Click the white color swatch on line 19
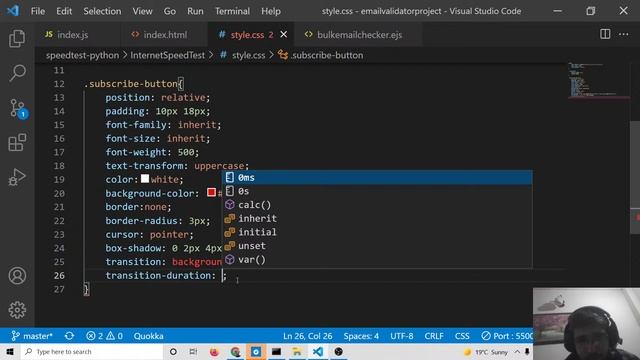 [x=145, y=179]
